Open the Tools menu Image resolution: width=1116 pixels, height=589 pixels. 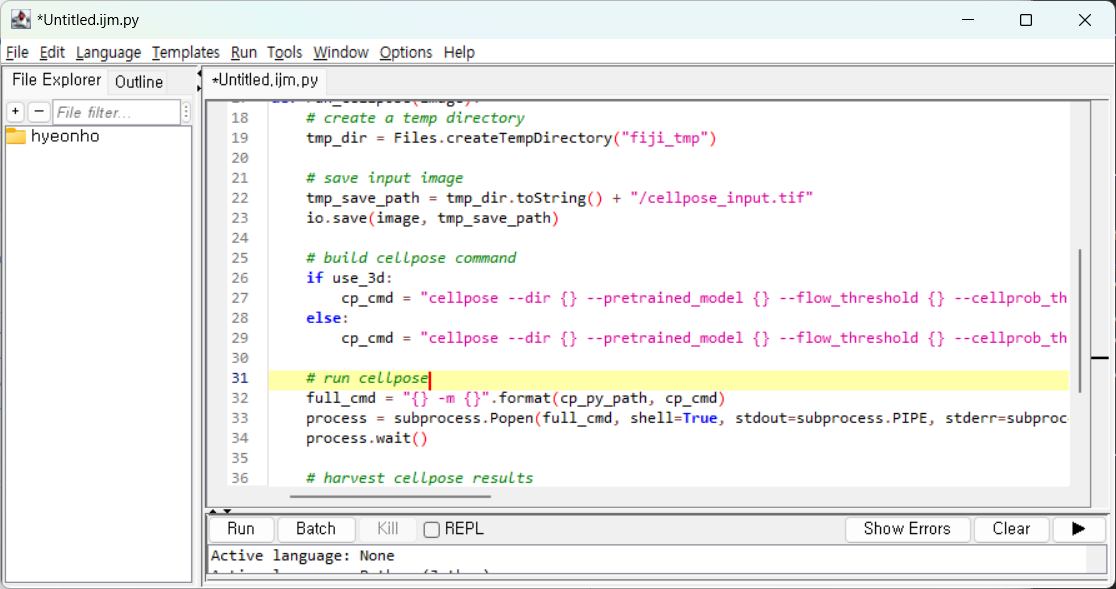(285, 53)
